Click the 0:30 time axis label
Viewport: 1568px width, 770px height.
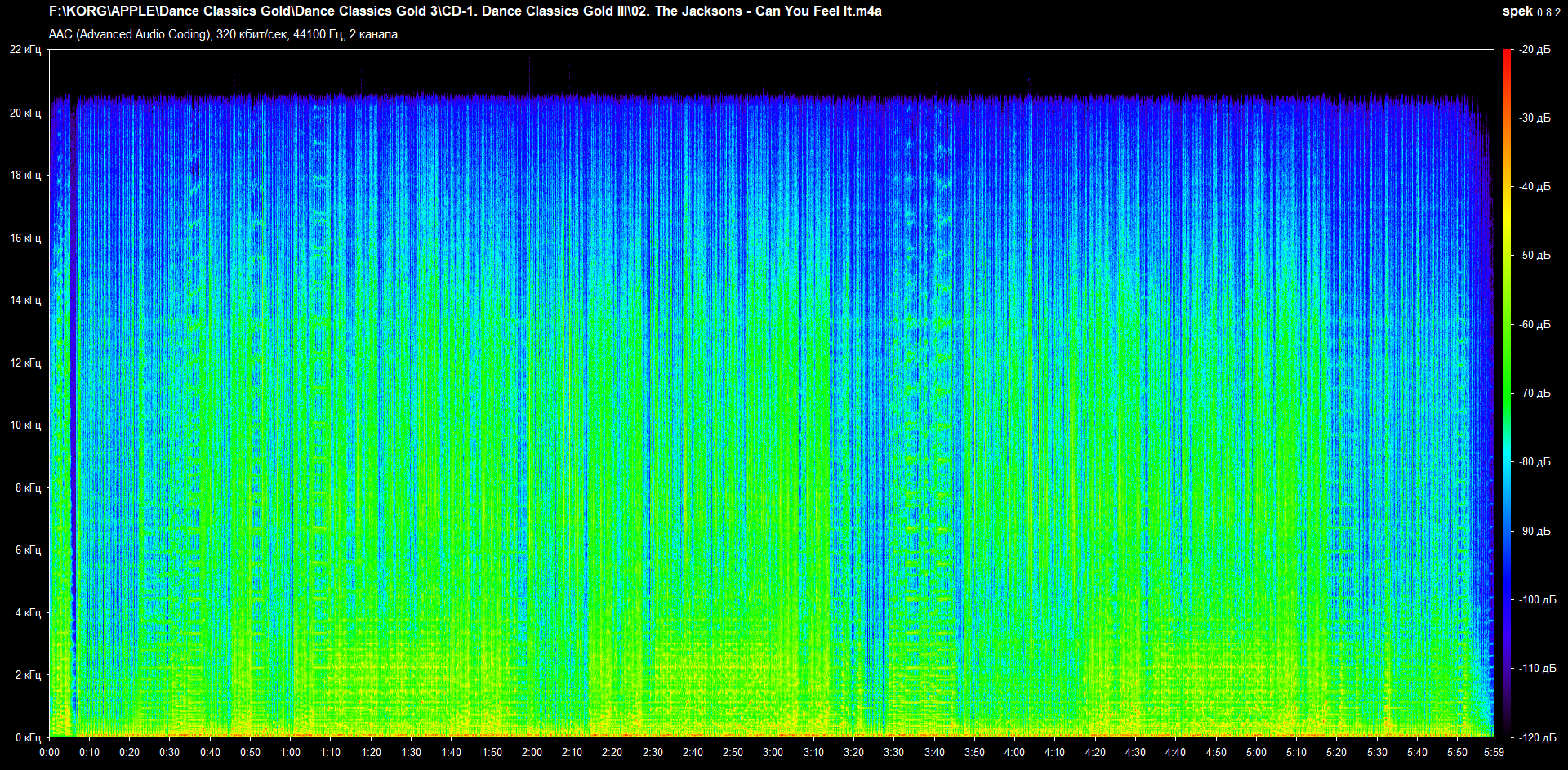[170, 752]
